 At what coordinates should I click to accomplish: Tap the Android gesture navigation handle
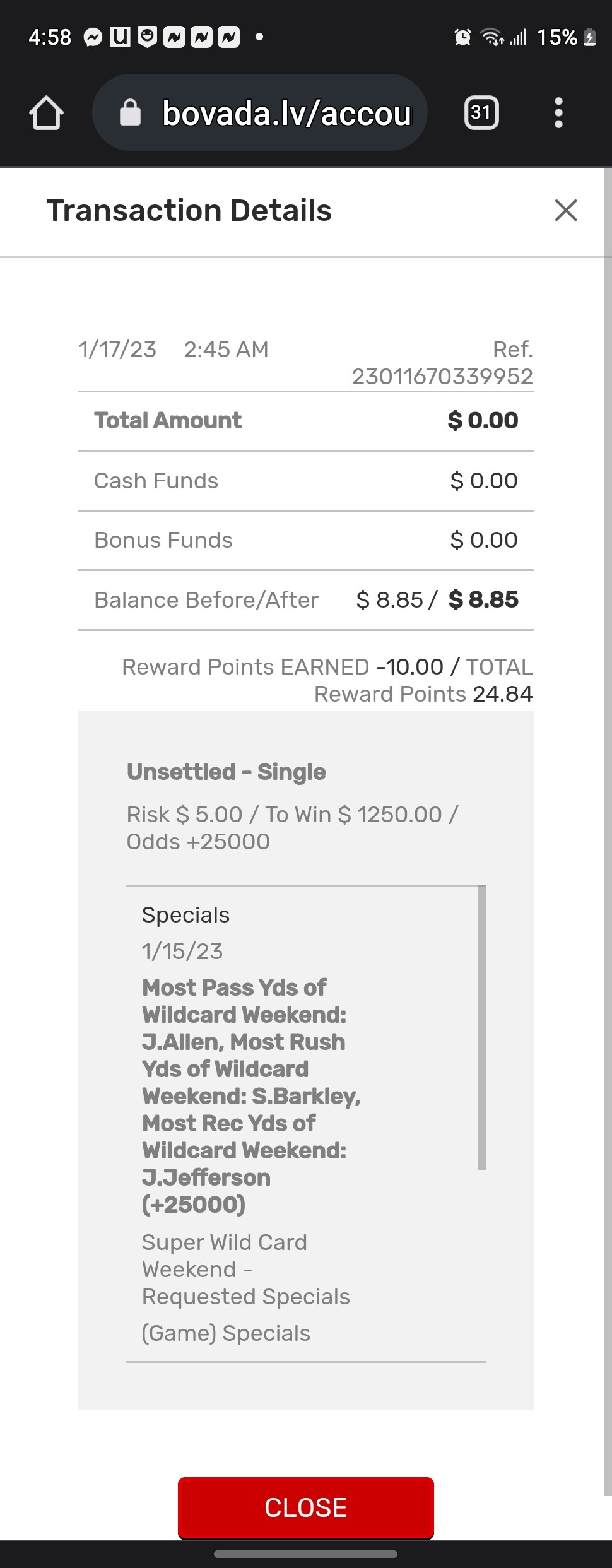[306, 1554]
